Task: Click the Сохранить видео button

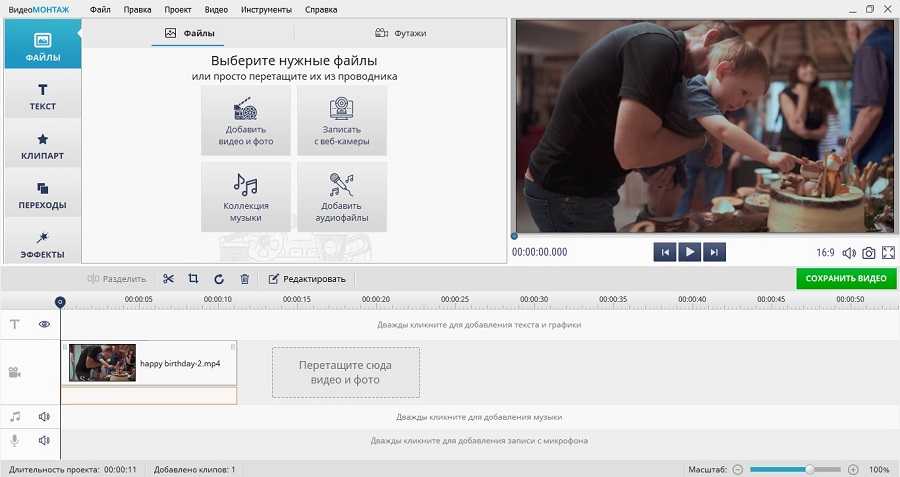Action: [846, 279]
